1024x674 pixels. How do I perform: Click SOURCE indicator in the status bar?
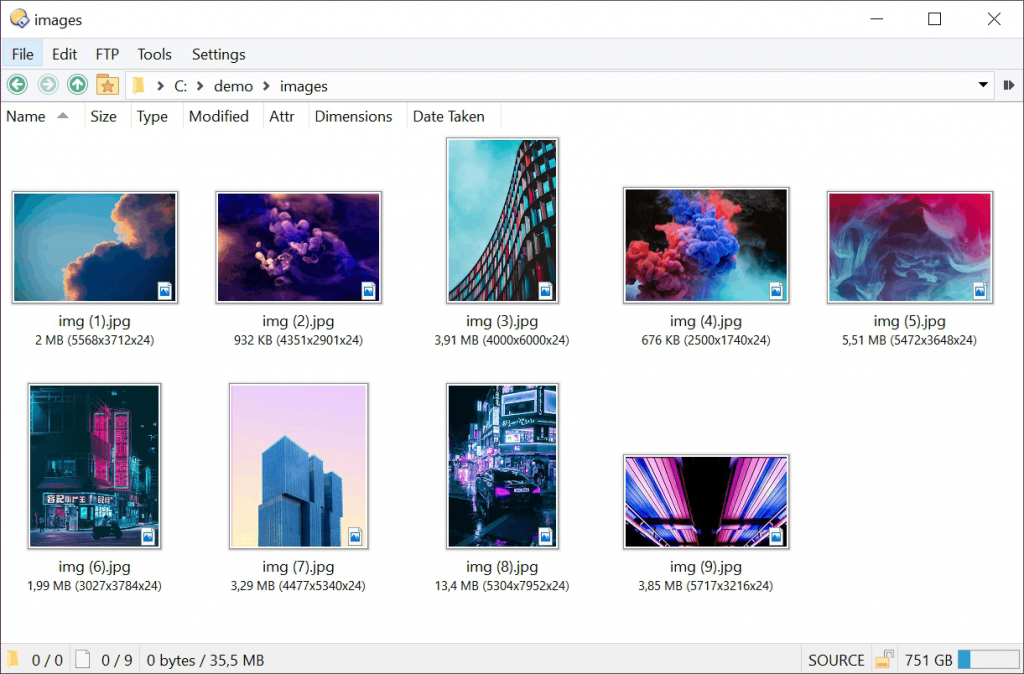[x=836, y=660]
